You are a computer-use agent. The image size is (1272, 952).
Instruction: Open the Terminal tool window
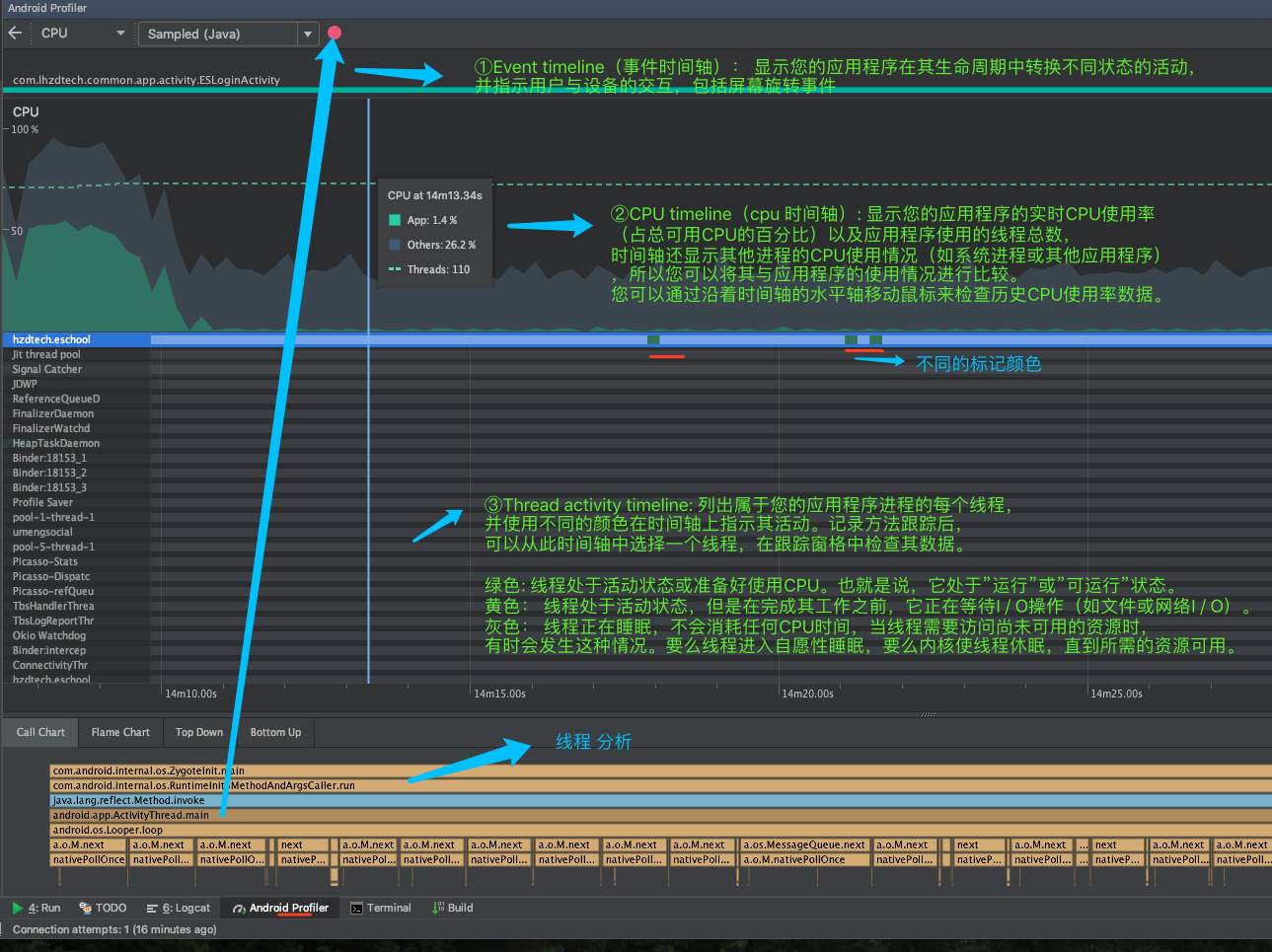pos(380,908)
